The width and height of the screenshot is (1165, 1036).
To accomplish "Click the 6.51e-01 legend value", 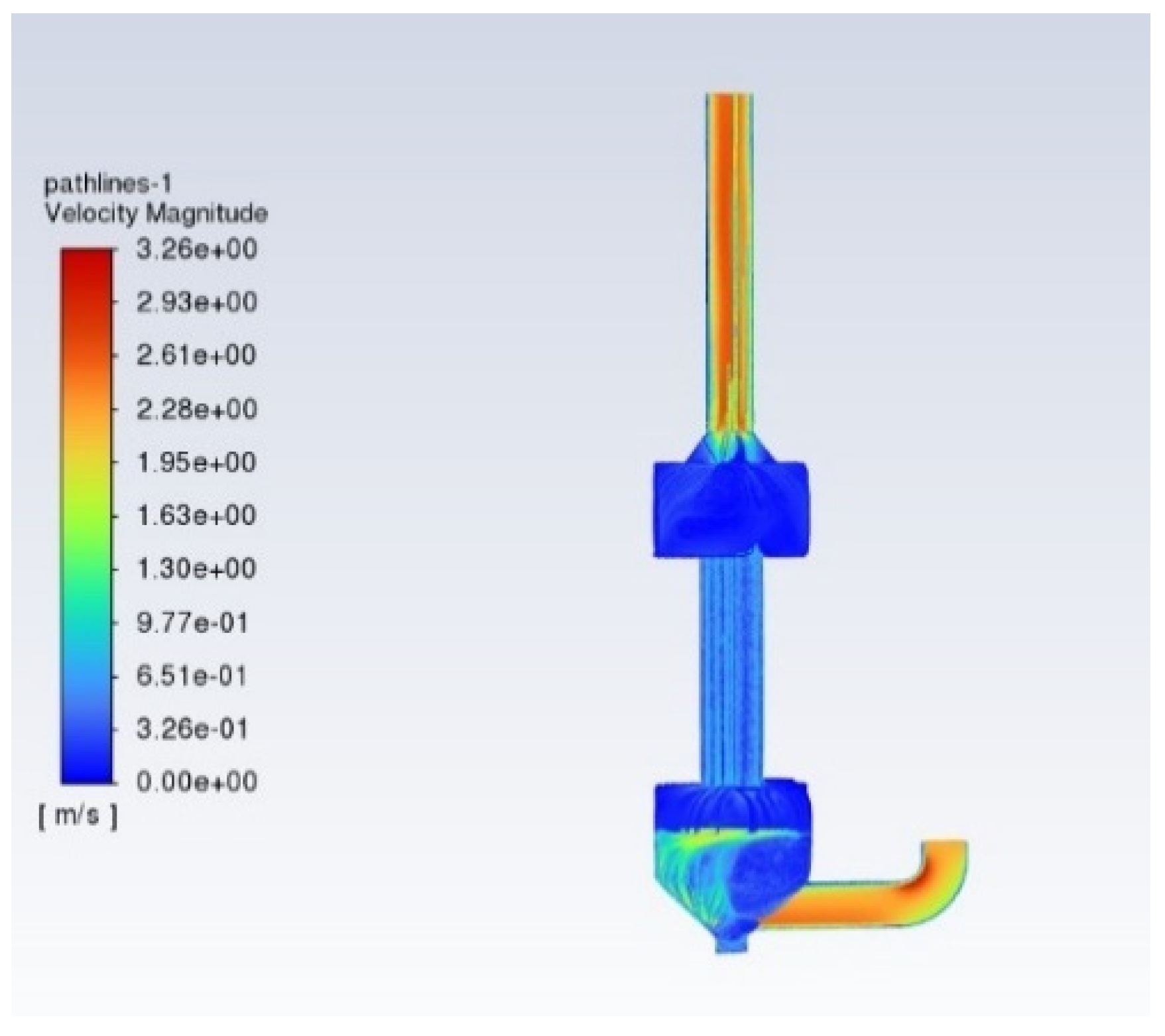I will coord(192,676).
